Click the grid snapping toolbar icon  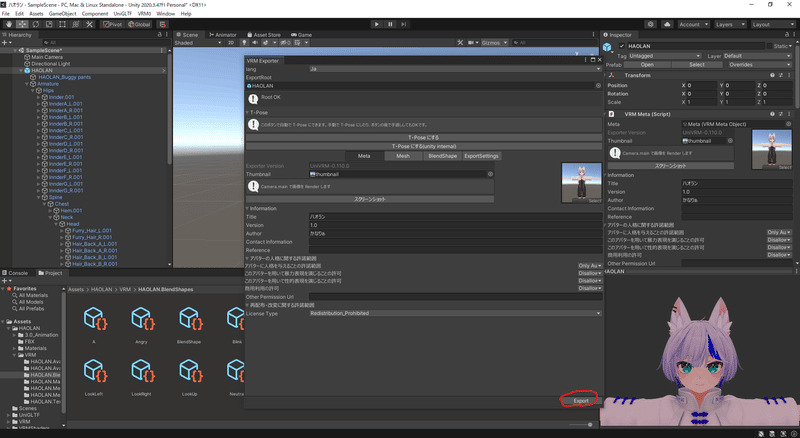162,24
